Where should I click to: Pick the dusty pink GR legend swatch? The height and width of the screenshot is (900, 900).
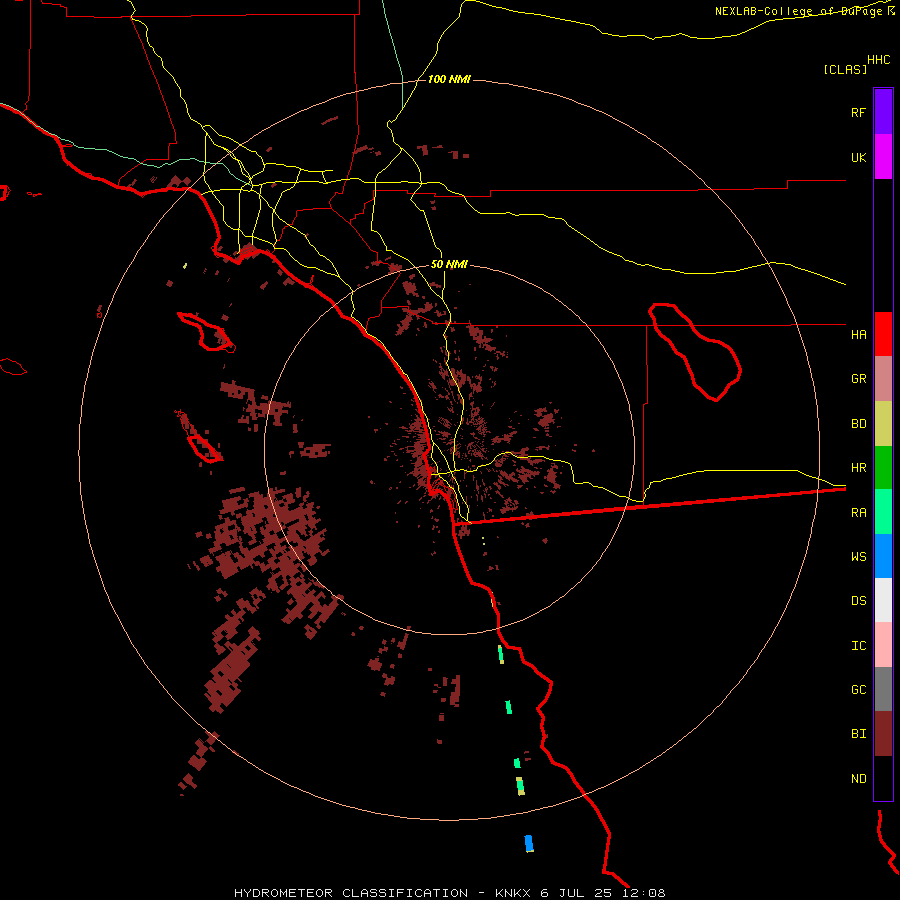(883, 379)
